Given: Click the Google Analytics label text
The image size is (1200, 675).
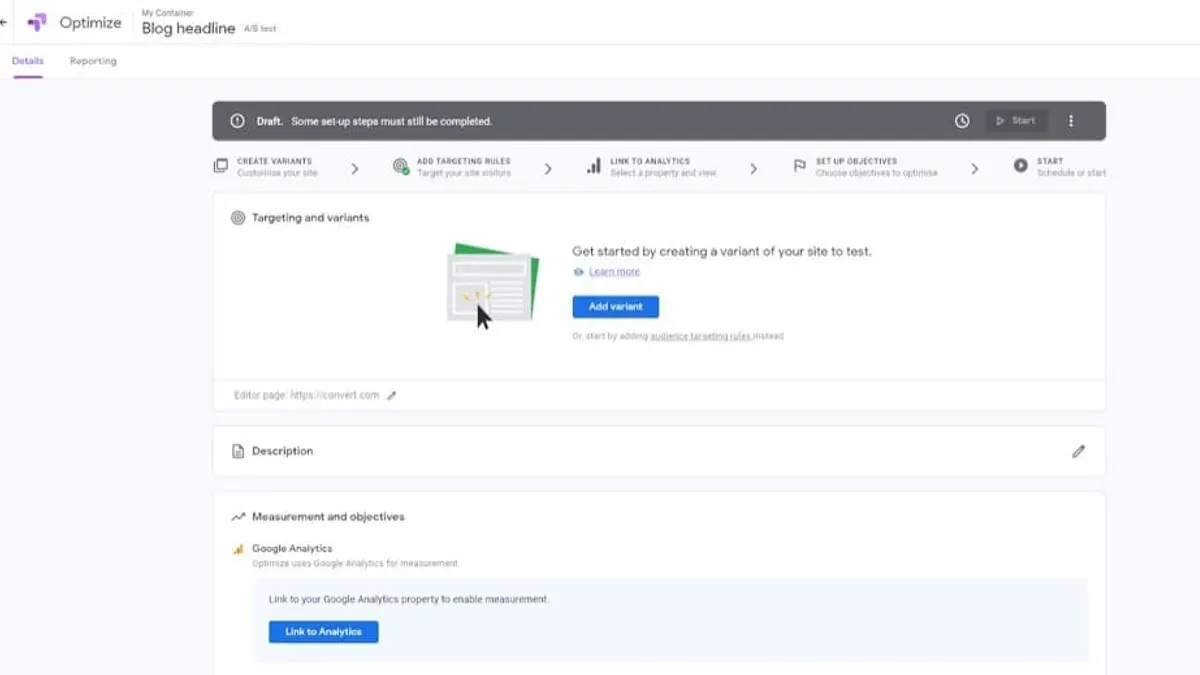Looking at the screenshot, I should point(292,549).
